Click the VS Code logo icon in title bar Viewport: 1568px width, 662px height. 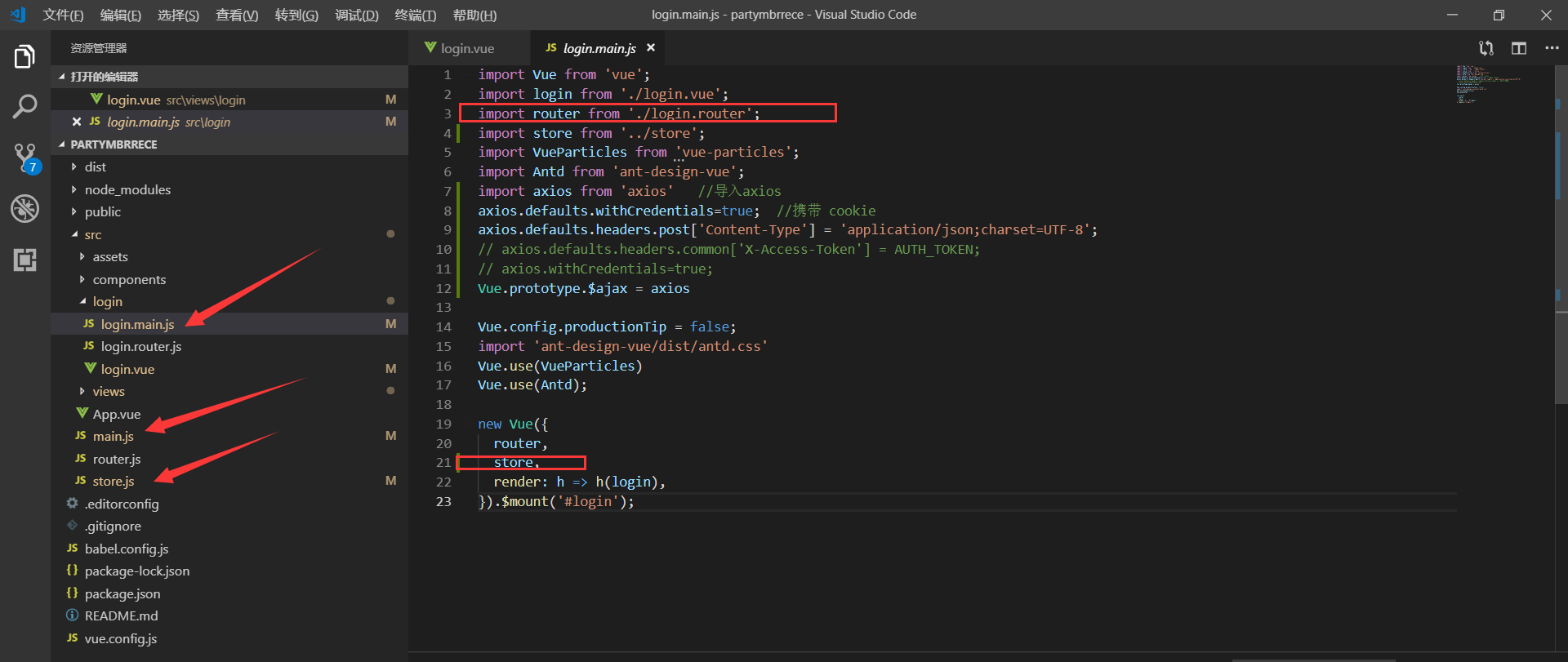tap(18, 15)
